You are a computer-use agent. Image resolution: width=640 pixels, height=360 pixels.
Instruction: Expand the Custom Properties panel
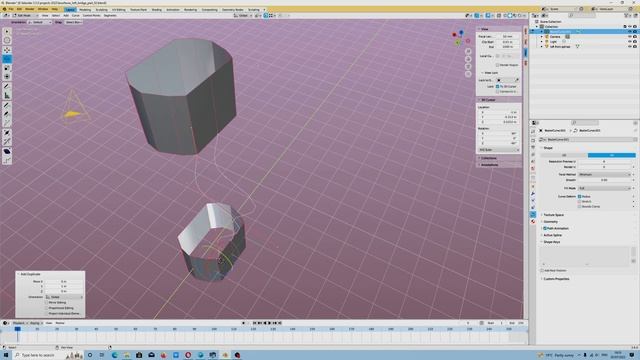point(556,279)
